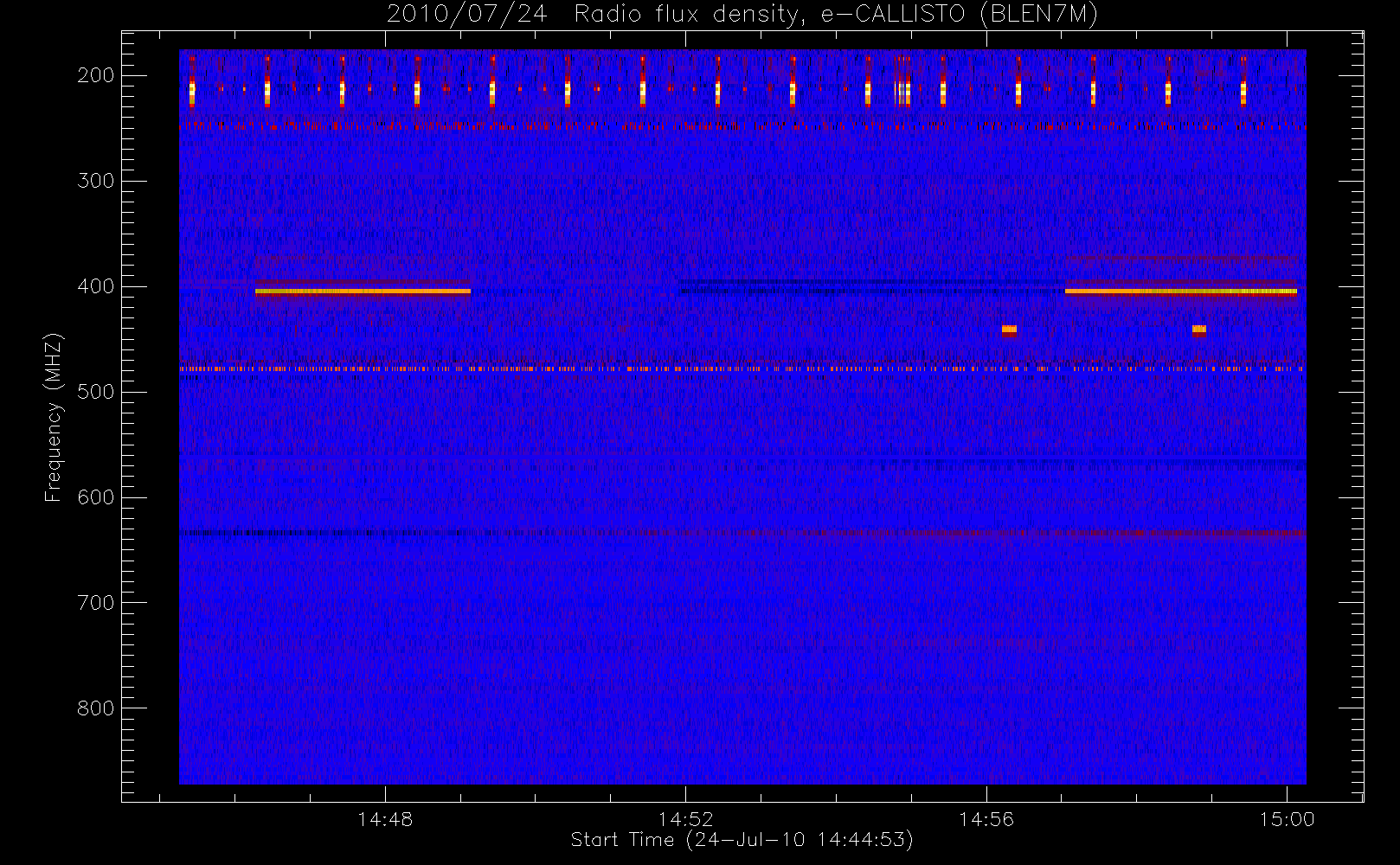Screen dimensions: 1400x865
Task: Click the first yellow emission bar near 400 MHz
Action: [363, 292]
